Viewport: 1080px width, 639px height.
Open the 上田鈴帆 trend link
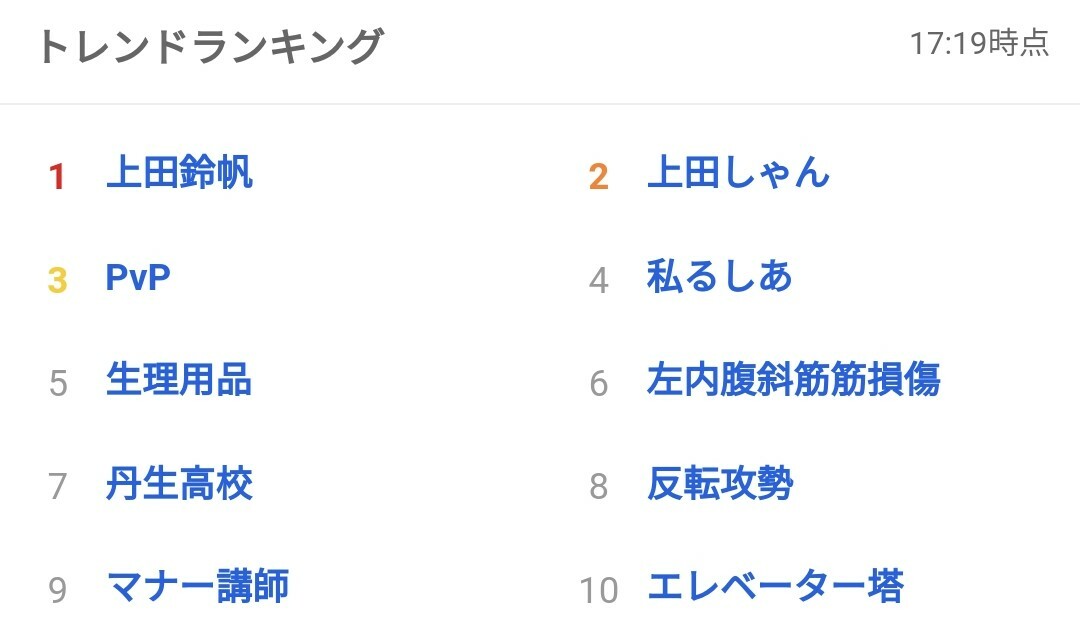coord(180,172)
